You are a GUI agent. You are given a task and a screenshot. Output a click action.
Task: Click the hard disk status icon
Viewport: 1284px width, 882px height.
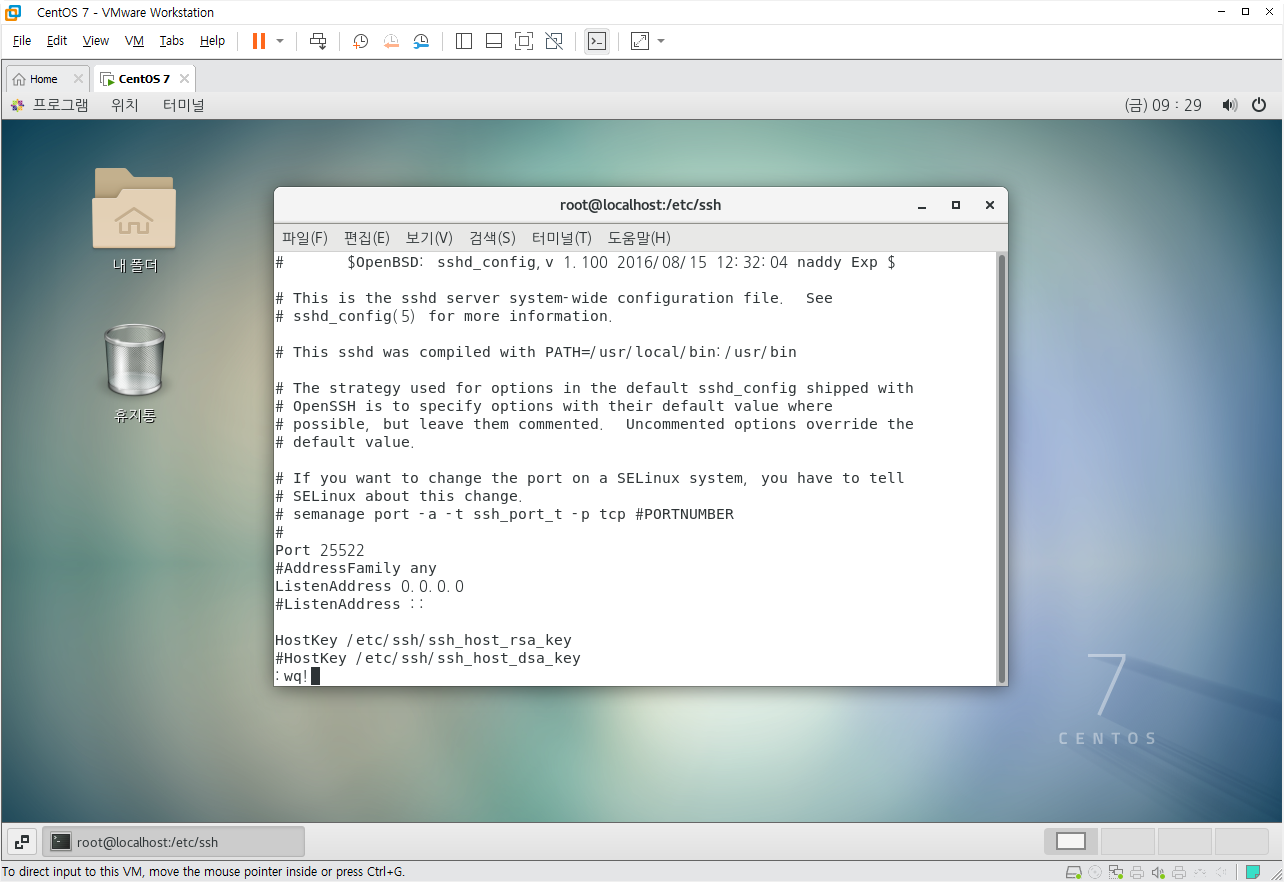1073,872
